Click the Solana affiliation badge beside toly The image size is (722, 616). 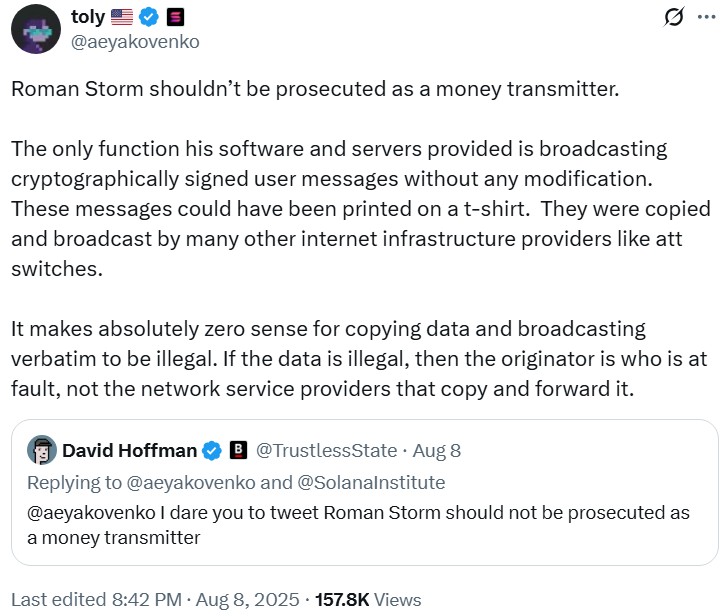click(175, 17)
